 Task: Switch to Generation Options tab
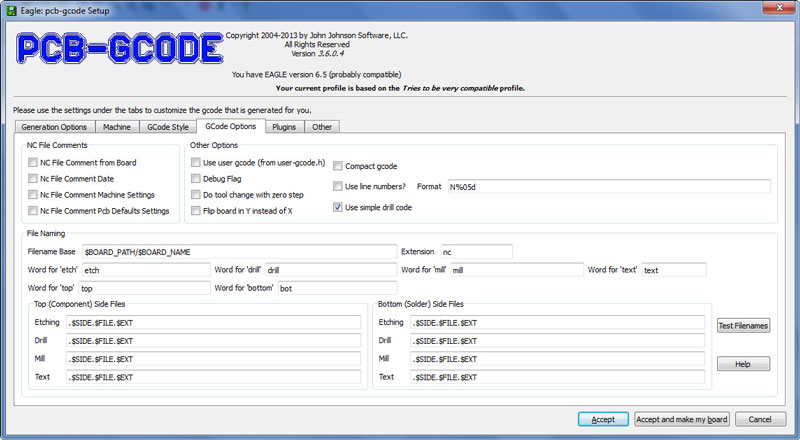[54, 127]
